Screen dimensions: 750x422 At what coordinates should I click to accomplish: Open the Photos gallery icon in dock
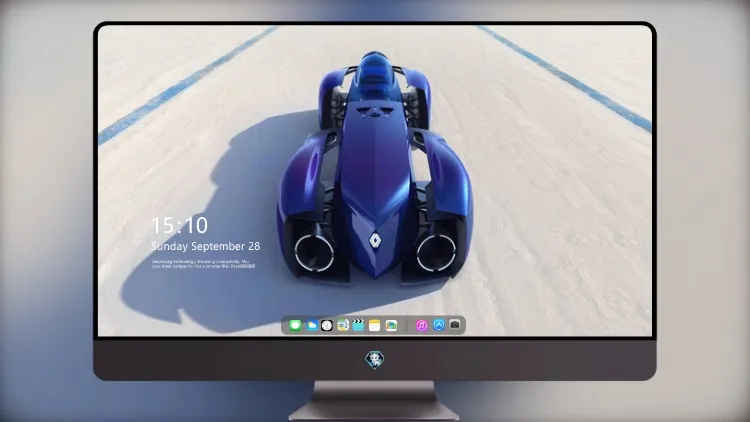pyautogui.click(x=391, y=326)
